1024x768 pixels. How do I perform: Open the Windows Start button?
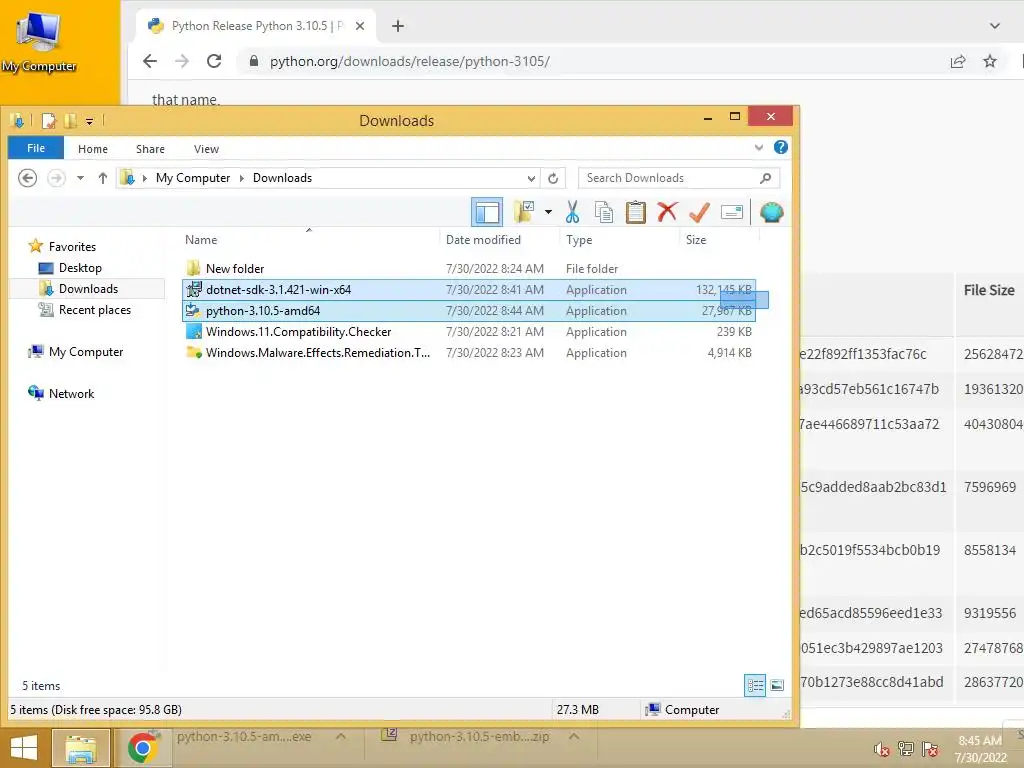(24, 748)
